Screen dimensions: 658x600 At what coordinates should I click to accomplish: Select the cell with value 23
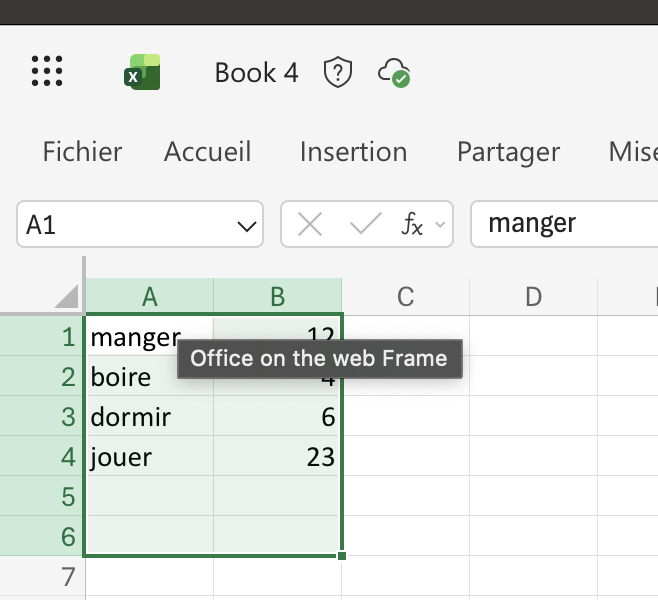click(x=278, y=457)
